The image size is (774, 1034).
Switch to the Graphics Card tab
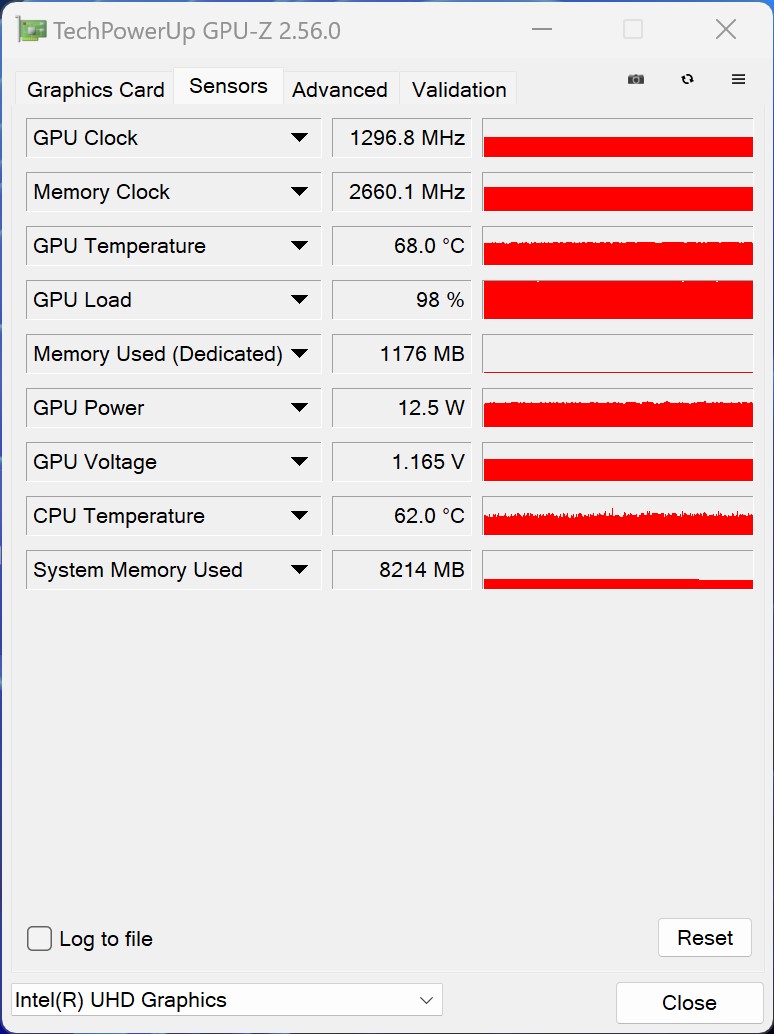(96, 90)
